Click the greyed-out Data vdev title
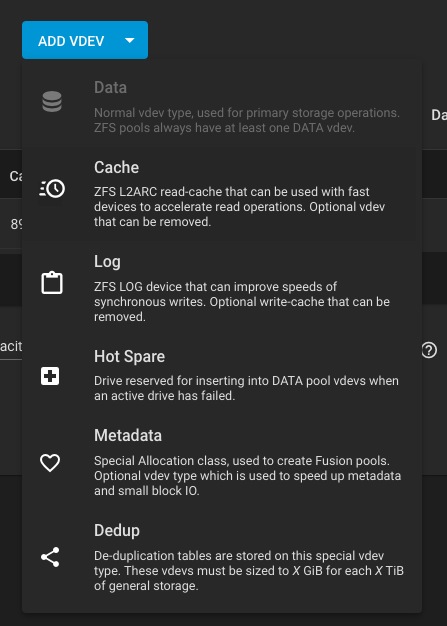This screenshot has width=447, height=626. click(x=111, y=87)
